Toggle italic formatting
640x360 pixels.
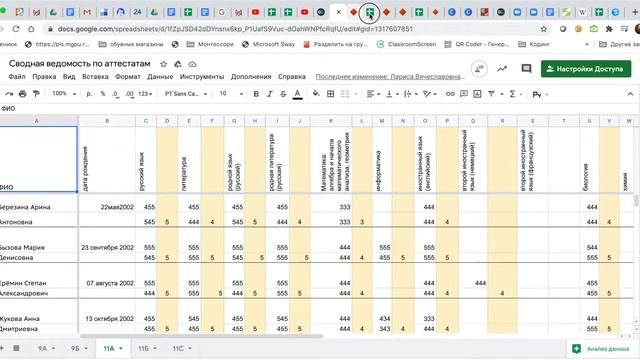coord(269,94)
